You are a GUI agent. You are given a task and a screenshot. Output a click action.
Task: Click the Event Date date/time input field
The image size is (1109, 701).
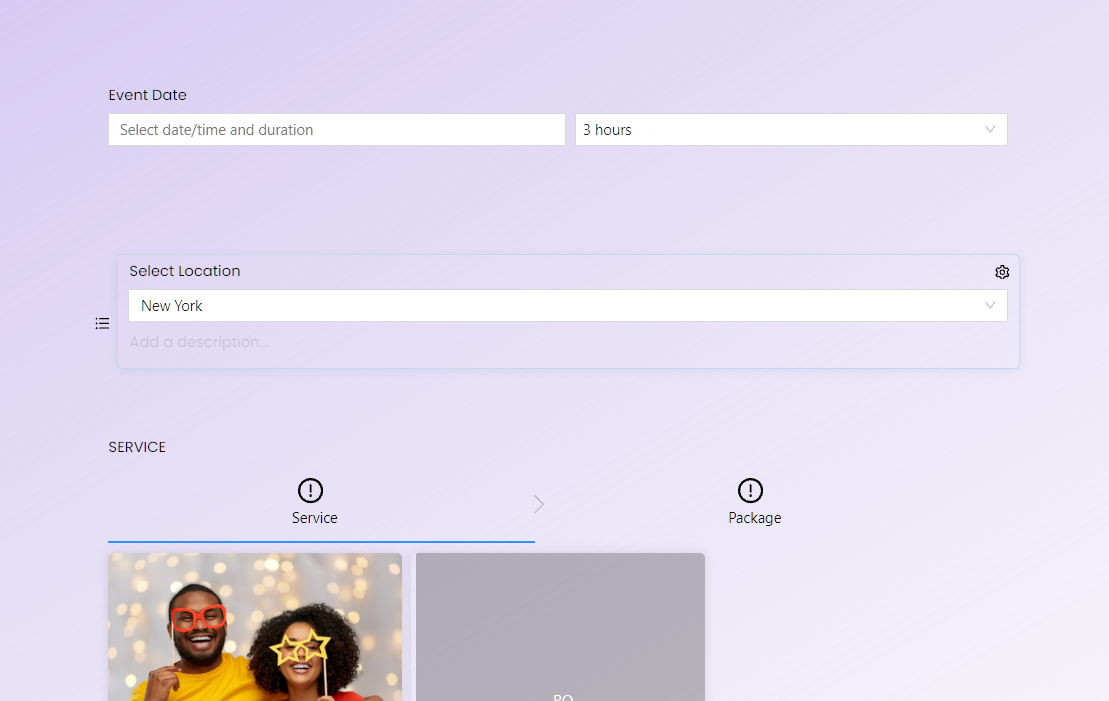(x=337, y=129)
